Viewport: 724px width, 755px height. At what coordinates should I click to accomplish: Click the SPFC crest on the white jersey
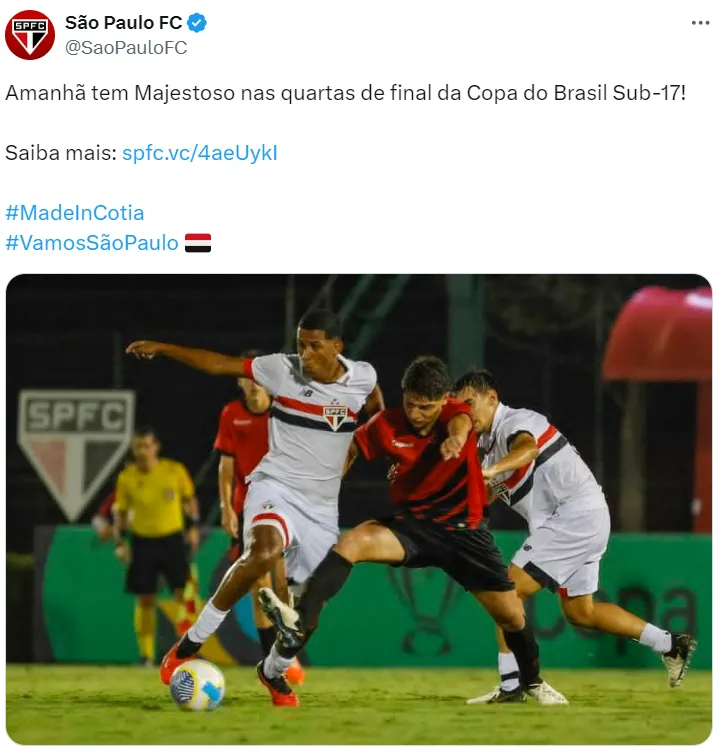[x=335, y=416]
